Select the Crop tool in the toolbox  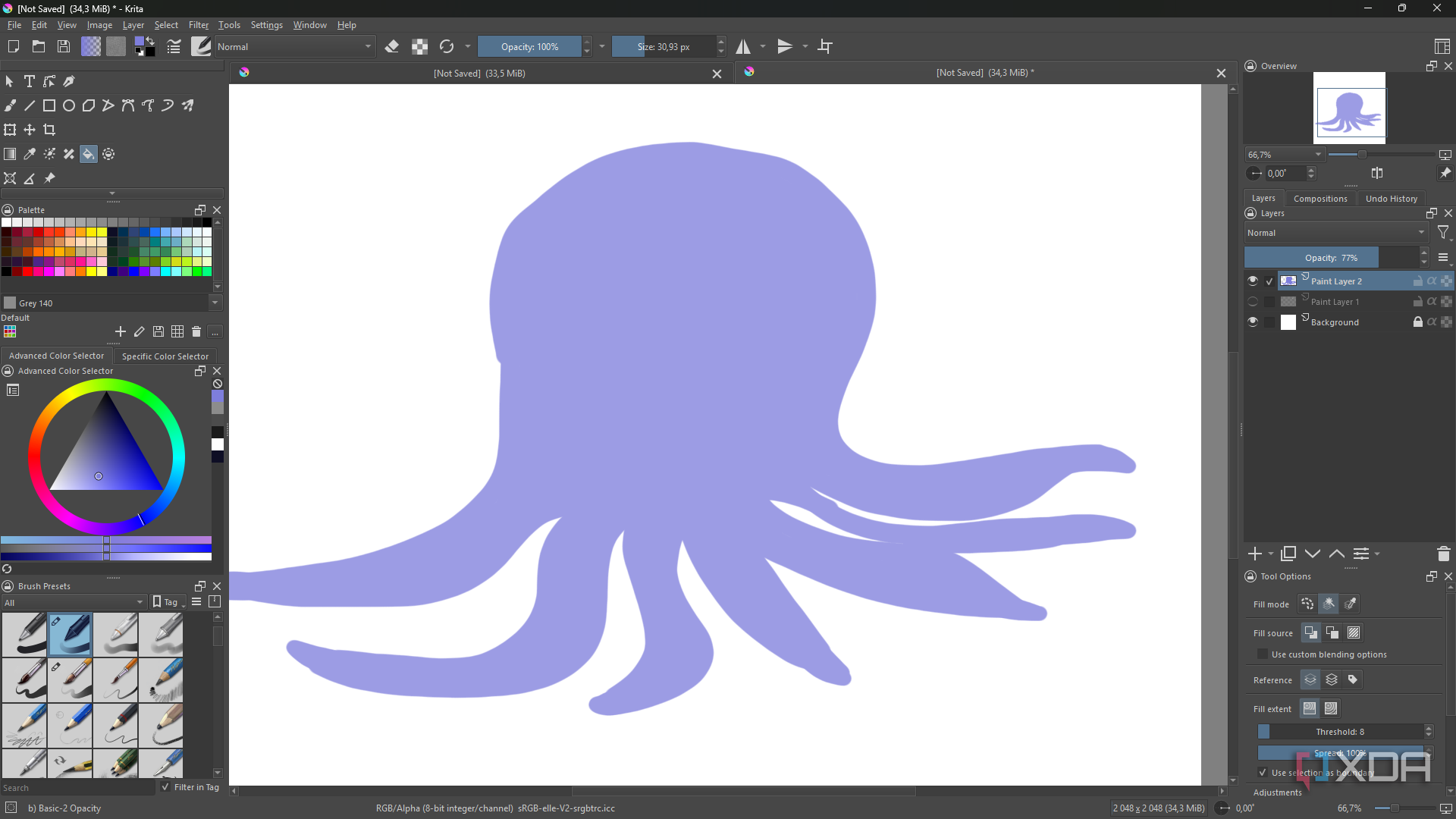(49, 130)
